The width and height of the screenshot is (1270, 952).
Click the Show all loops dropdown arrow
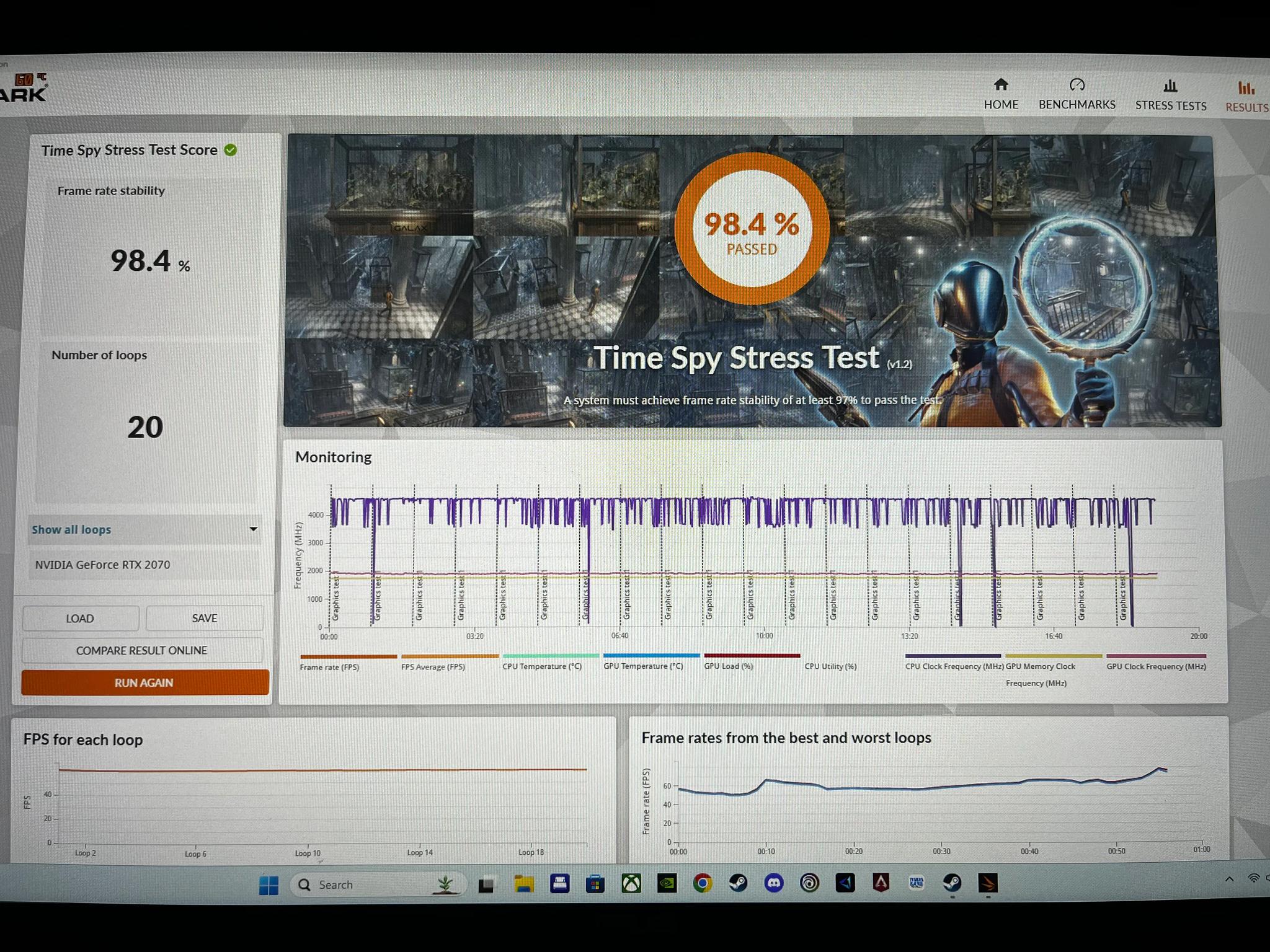253,529
